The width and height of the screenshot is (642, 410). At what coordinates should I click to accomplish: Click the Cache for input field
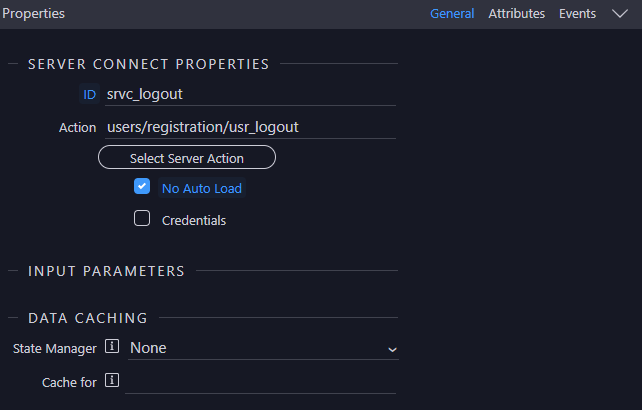pos(260,383)
